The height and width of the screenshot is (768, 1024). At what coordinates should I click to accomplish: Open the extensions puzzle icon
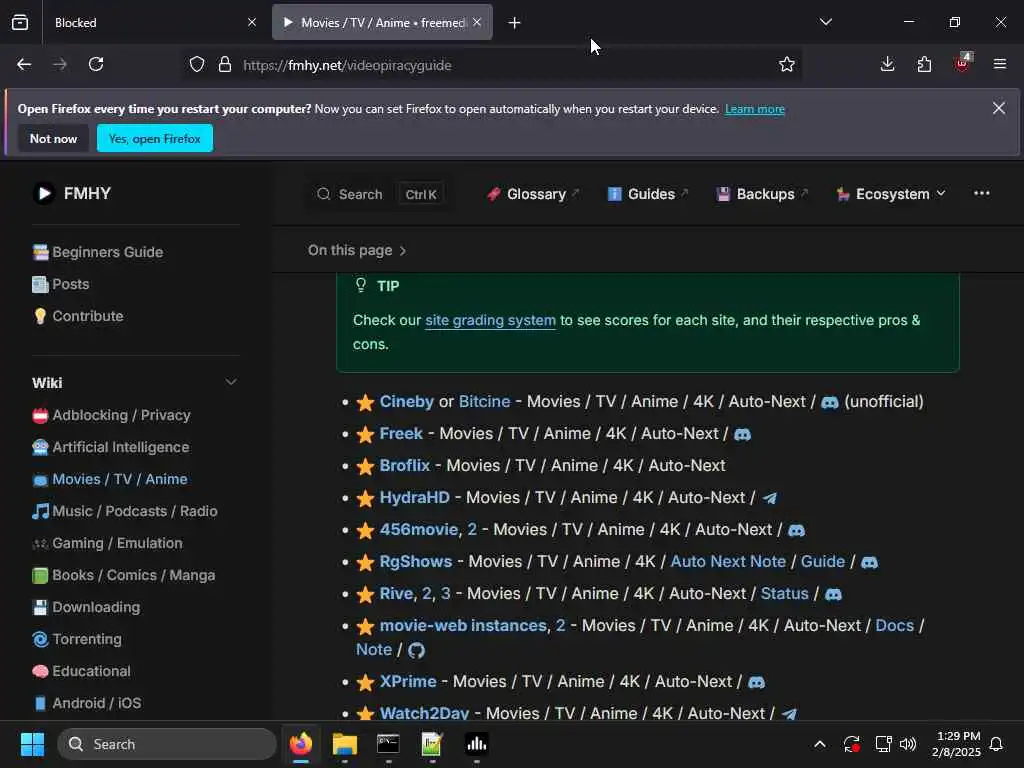924,64
